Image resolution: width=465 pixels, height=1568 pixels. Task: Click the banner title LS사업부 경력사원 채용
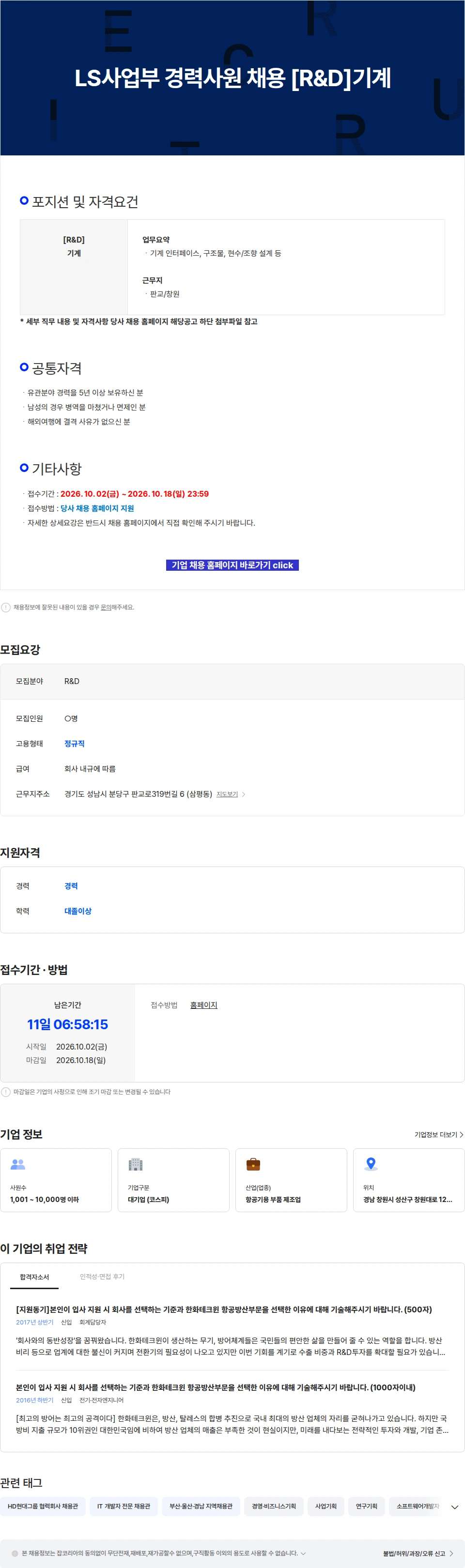(x=232, y=78)
